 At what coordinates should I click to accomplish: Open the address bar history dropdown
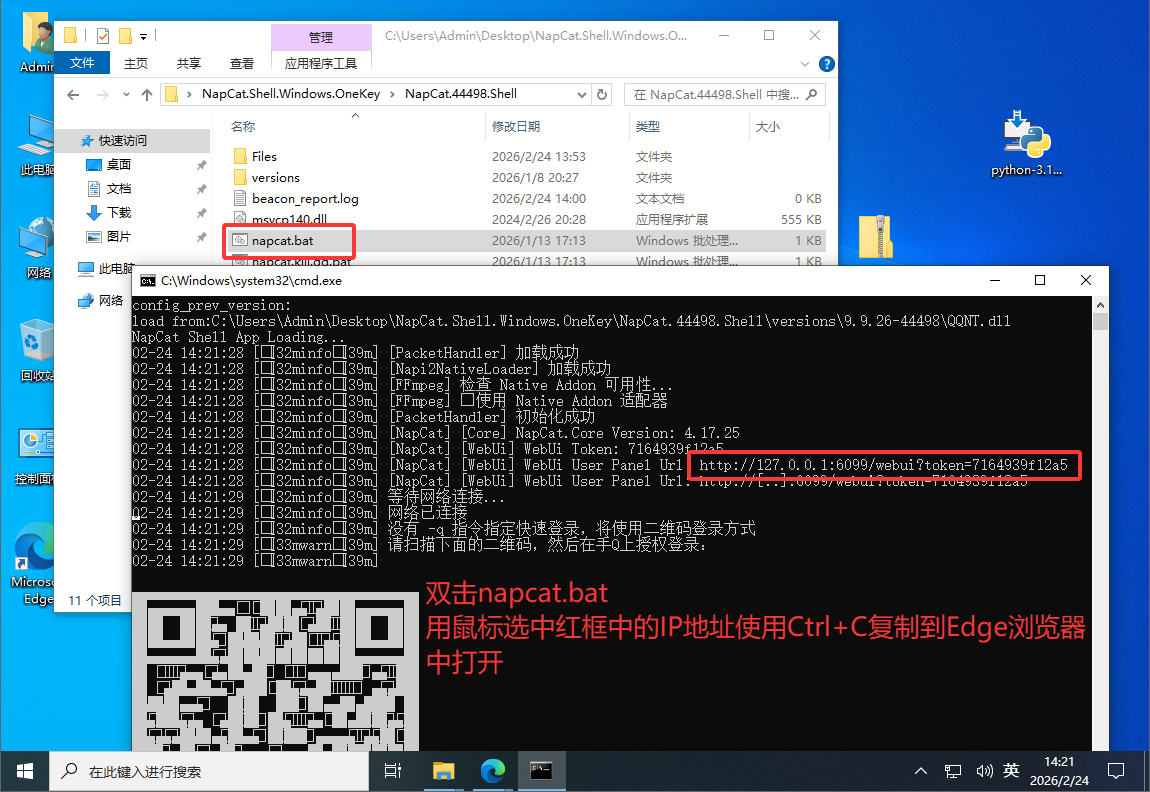(x=582, y=94)
